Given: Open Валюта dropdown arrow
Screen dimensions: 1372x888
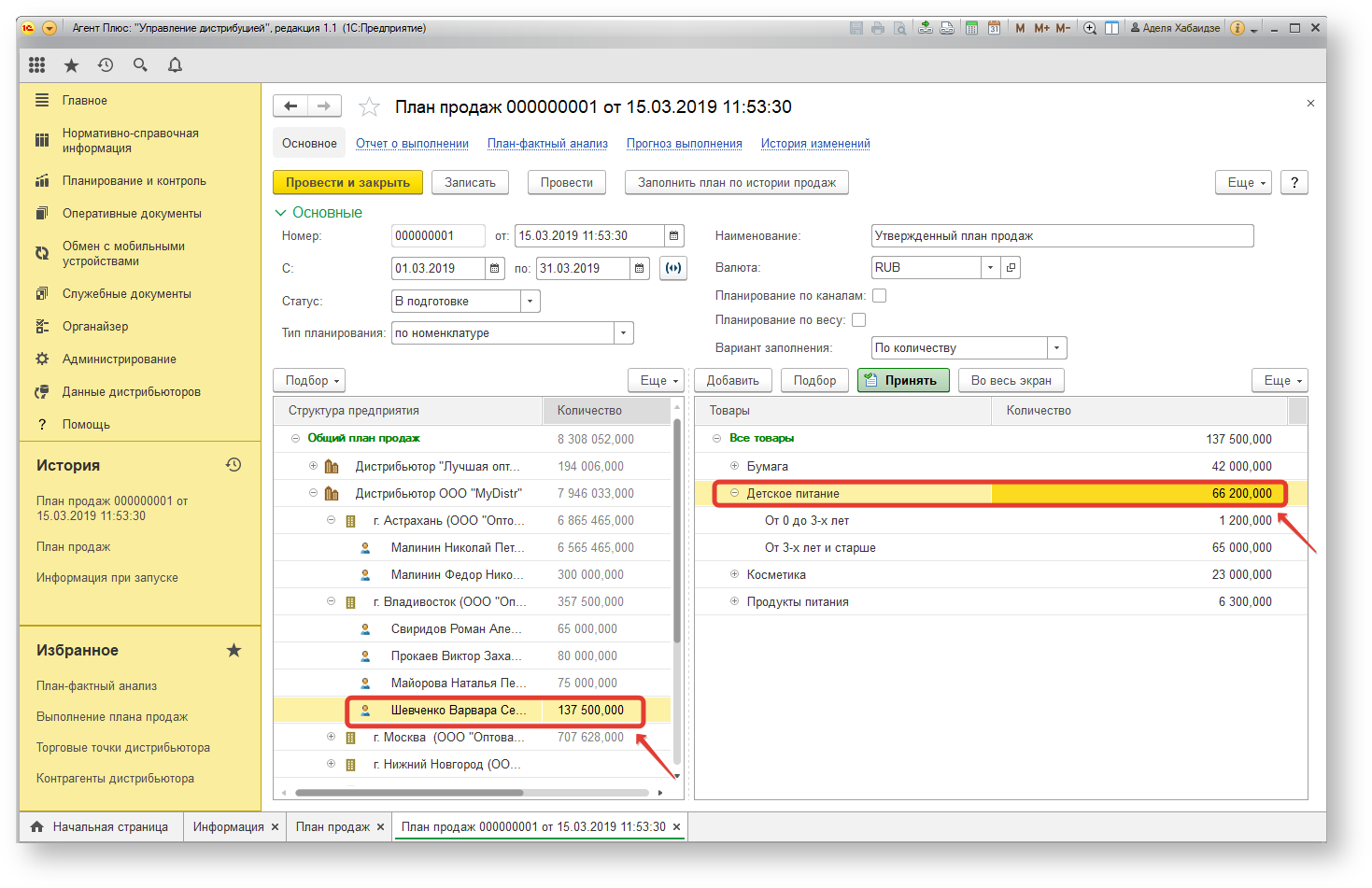Looking at the screenshot, I should coord(991,268).
